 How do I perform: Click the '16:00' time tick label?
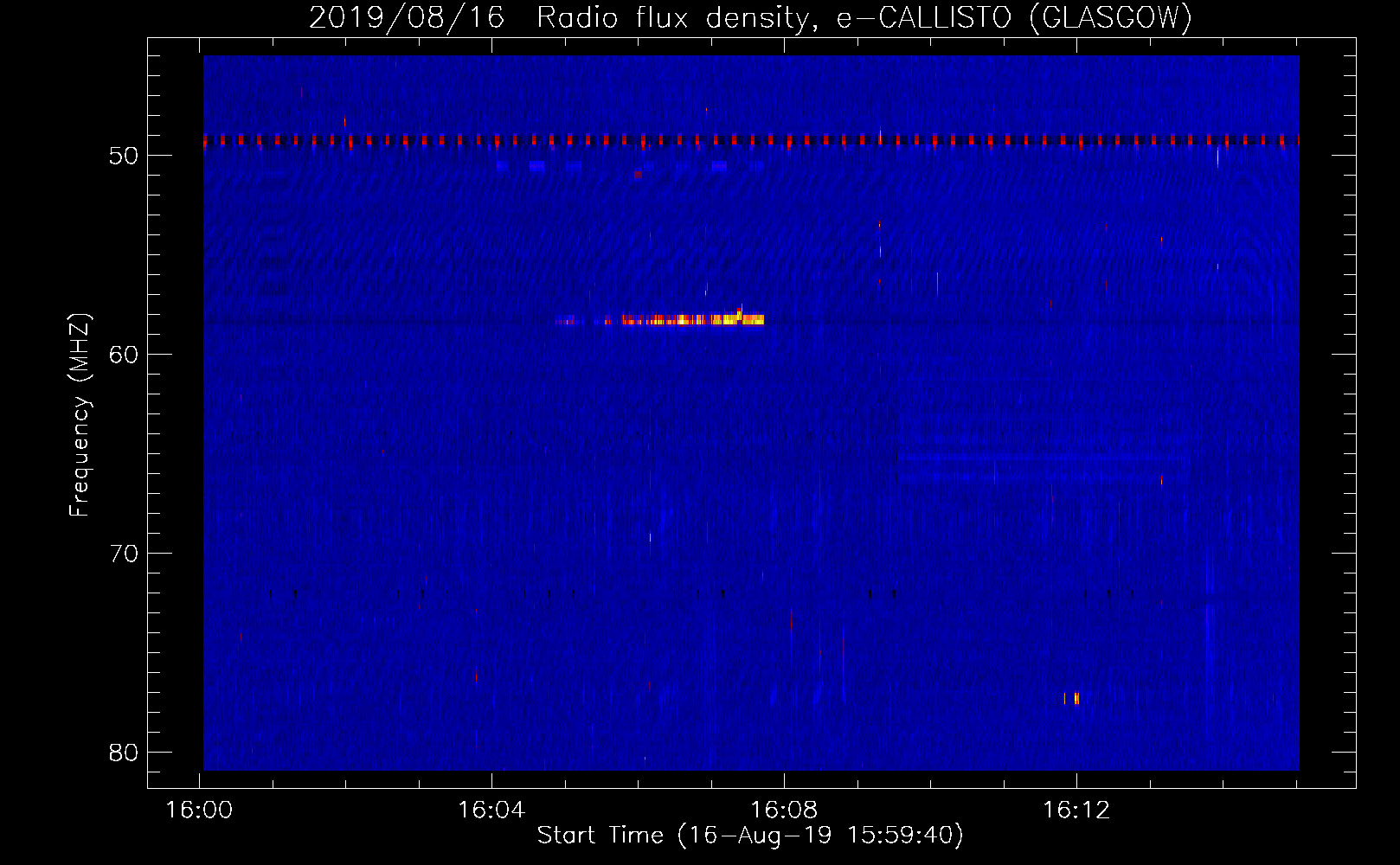coord(200,811)
